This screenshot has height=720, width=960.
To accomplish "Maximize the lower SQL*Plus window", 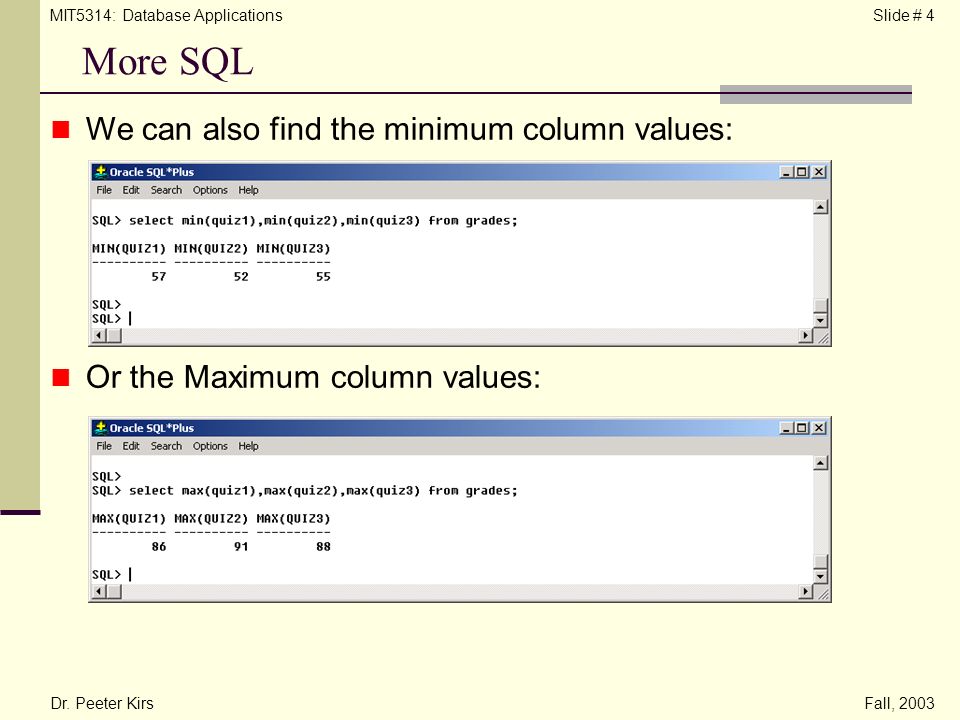I will pyautogui.click(x=801, y=428).
